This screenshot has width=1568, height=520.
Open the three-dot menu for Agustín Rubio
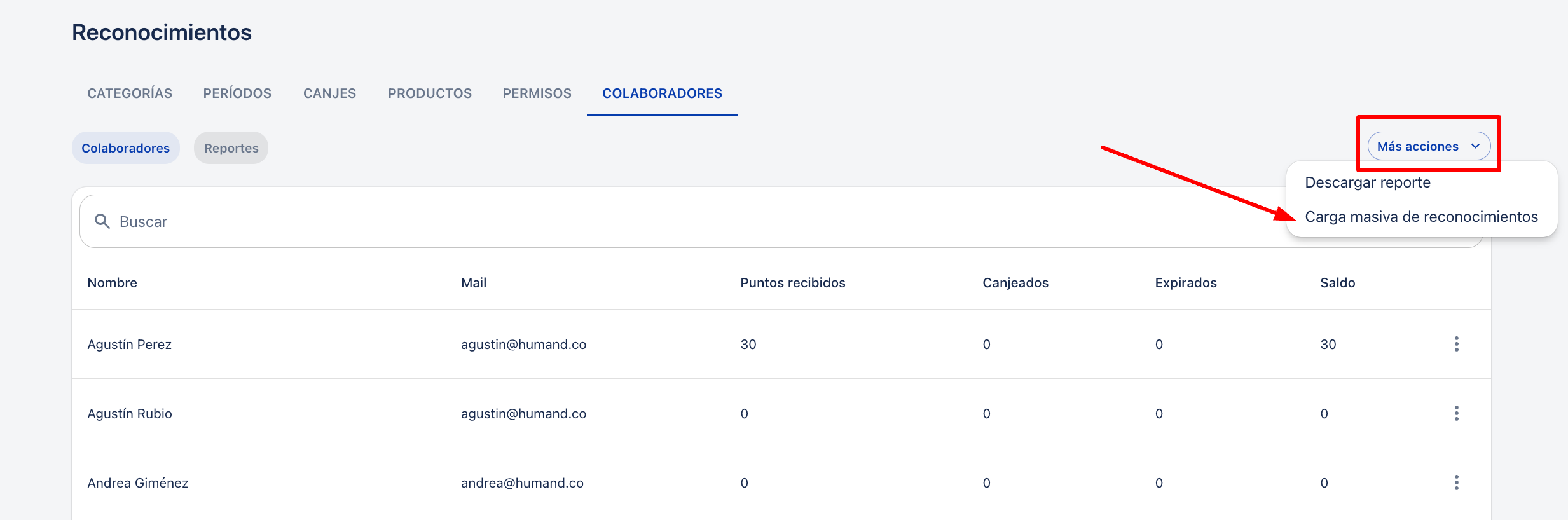coord(1456,413)
